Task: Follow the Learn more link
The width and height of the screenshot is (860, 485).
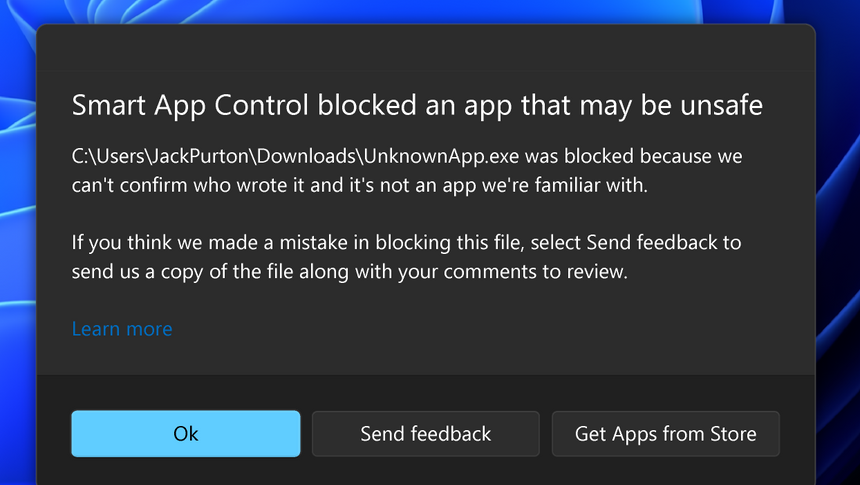Action: pyautogui.click(x=122, y=329)
